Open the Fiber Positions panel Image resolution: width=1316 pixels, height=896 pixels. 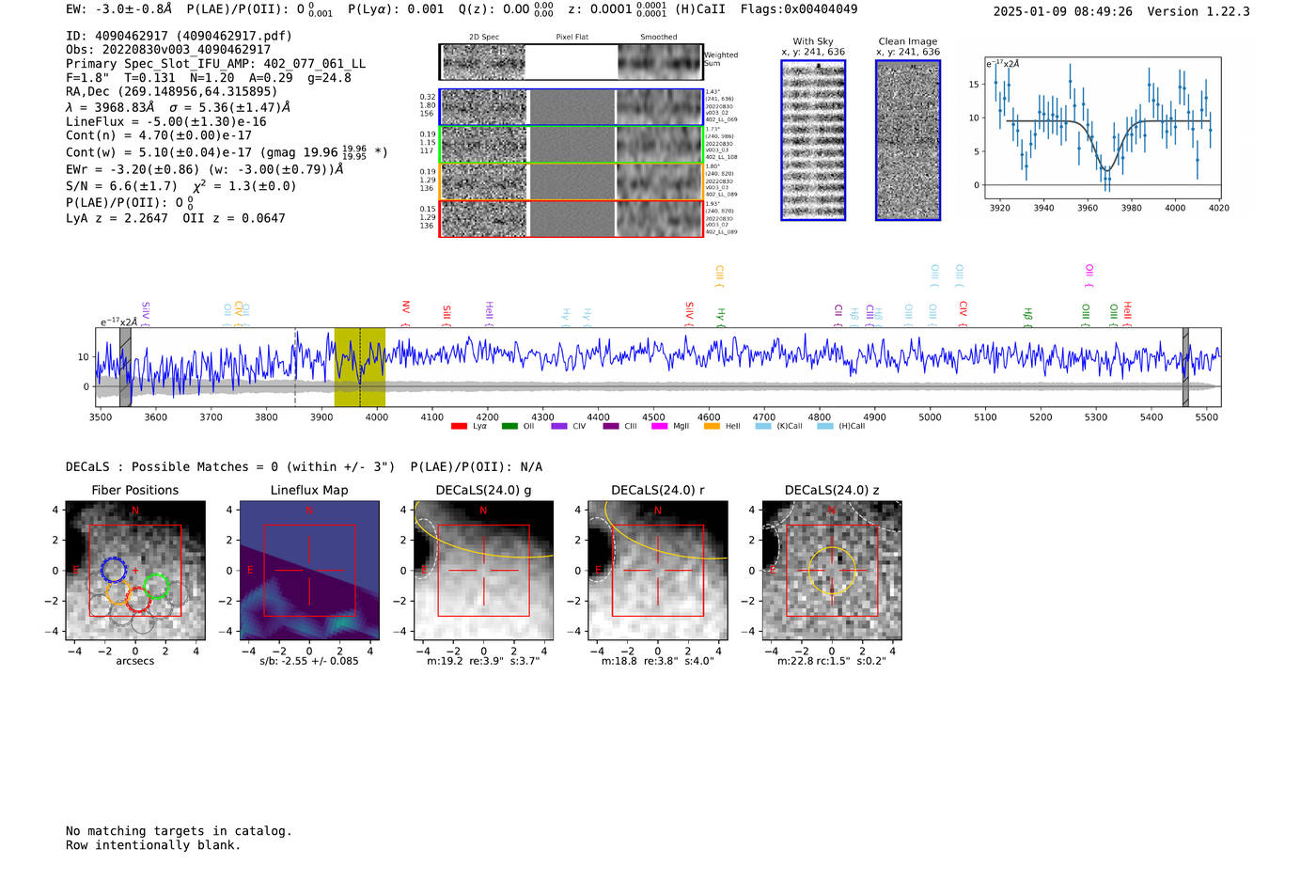135,571
